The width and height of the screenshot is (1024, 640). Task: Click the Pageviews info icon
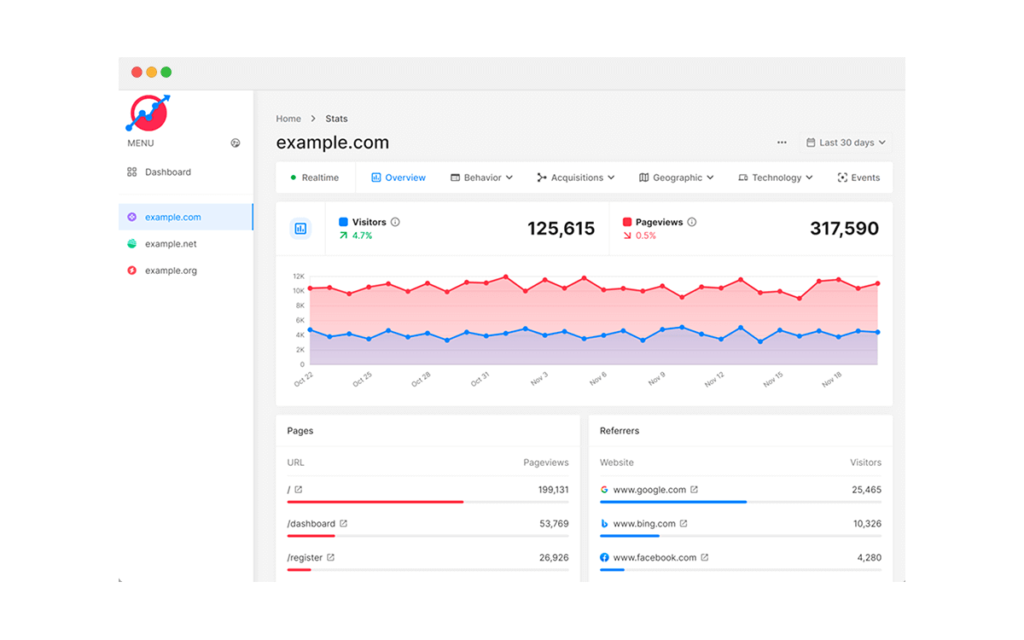pyautogui.click(x=692, y=222)
